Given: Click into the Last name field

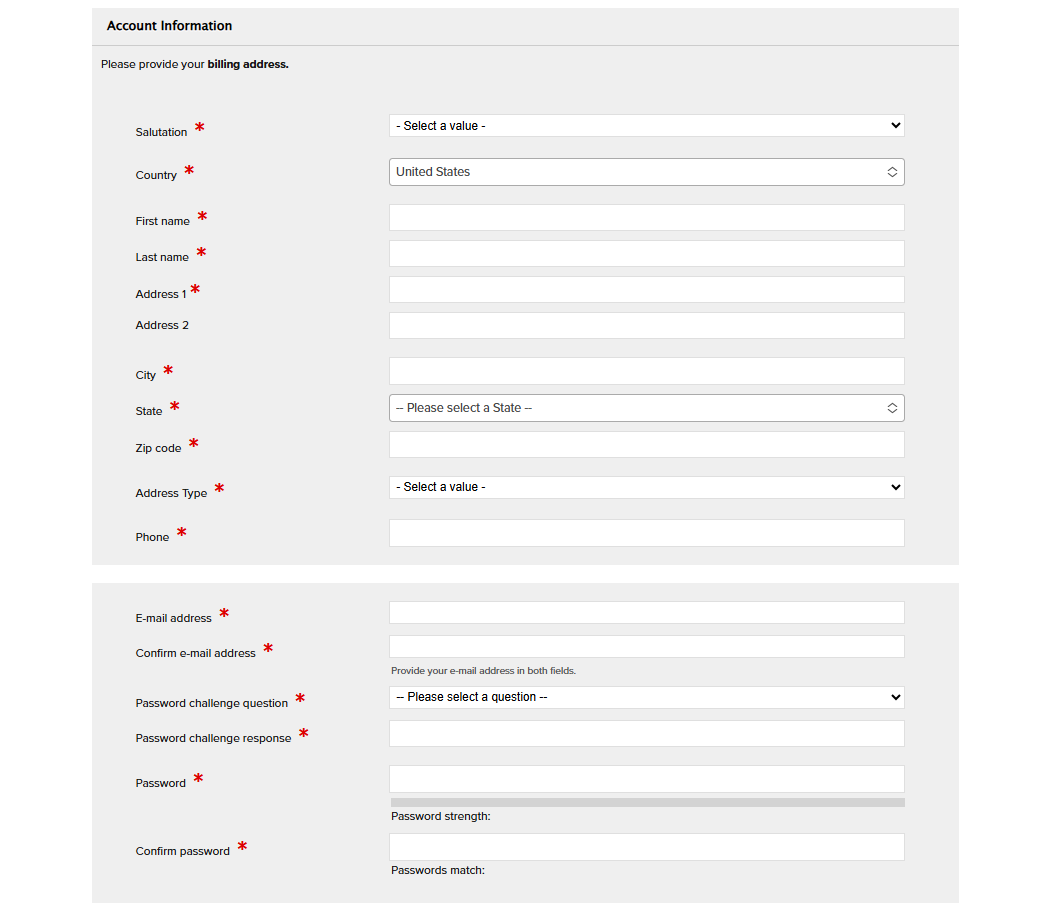Looking at the screenshot, I should (646, 253).
